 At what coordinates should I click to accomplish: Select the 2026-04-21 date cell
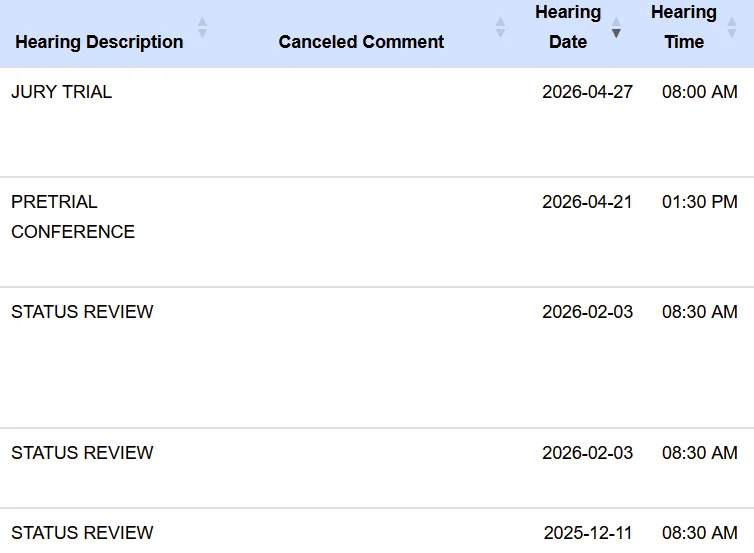click(x=587, y=202)
